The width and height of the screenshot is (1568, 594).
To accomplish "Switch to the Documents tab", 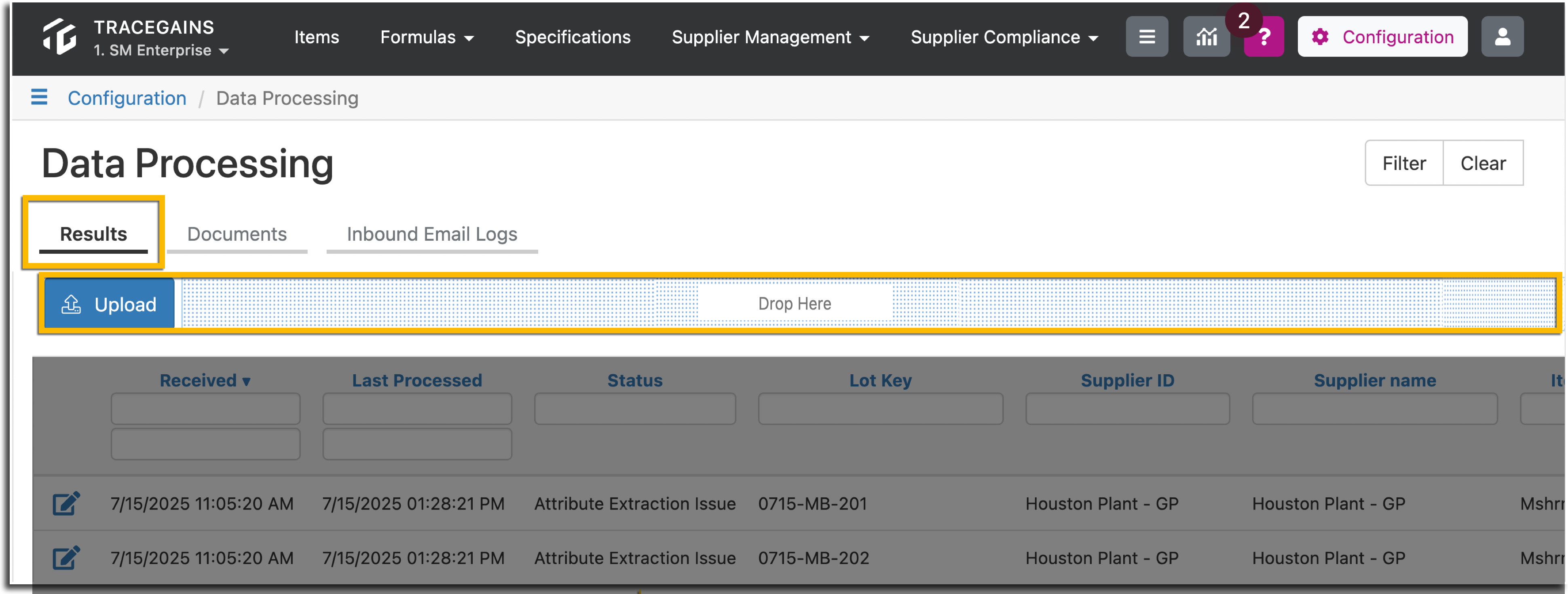I will 237,234.
